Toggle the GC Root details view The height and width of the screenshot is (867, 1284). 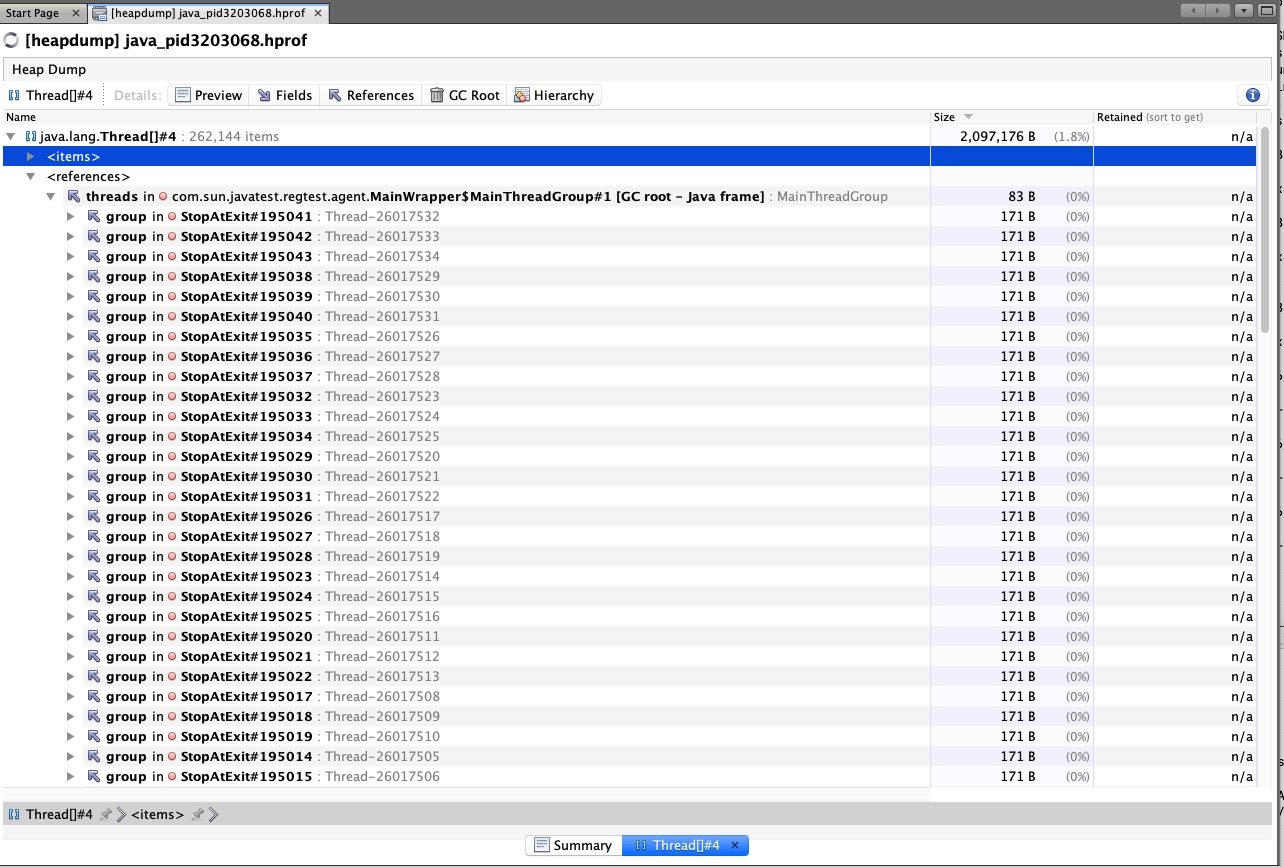pyautogui.click(x=464, y=95)
